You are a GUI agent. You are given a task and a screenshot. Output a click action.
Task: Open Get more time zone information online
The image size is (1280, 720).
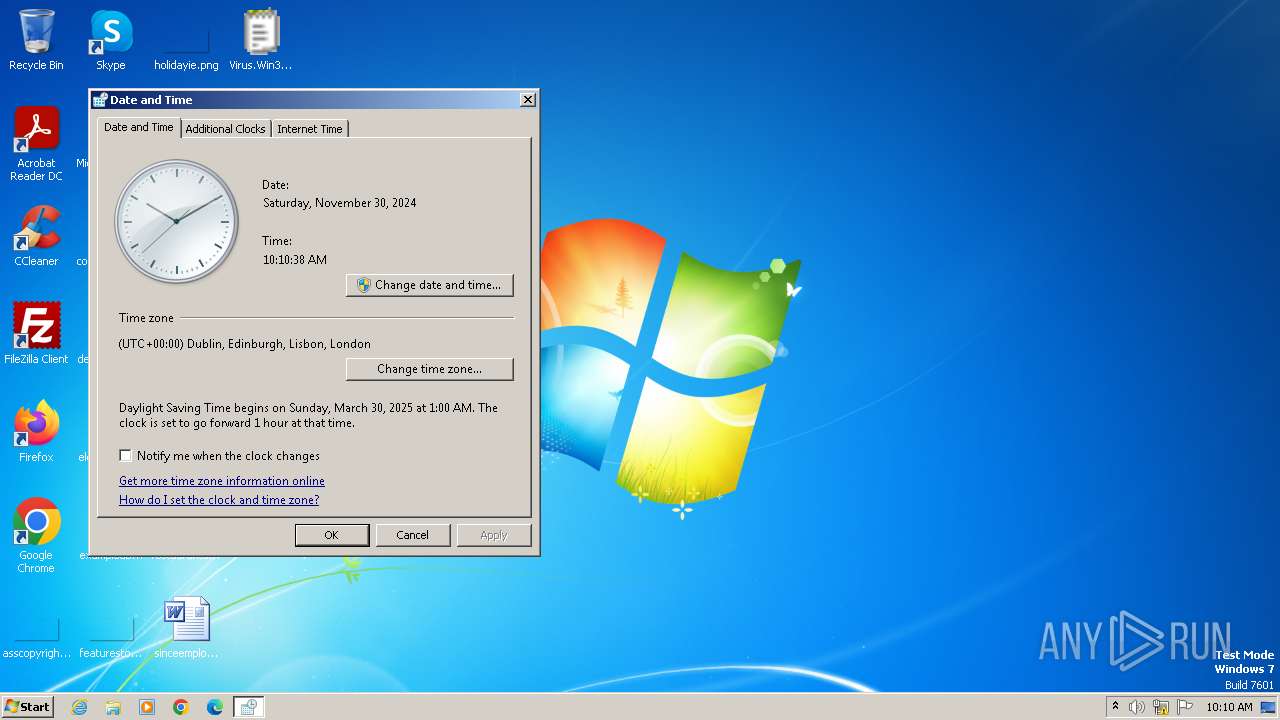tap(222, 481)
